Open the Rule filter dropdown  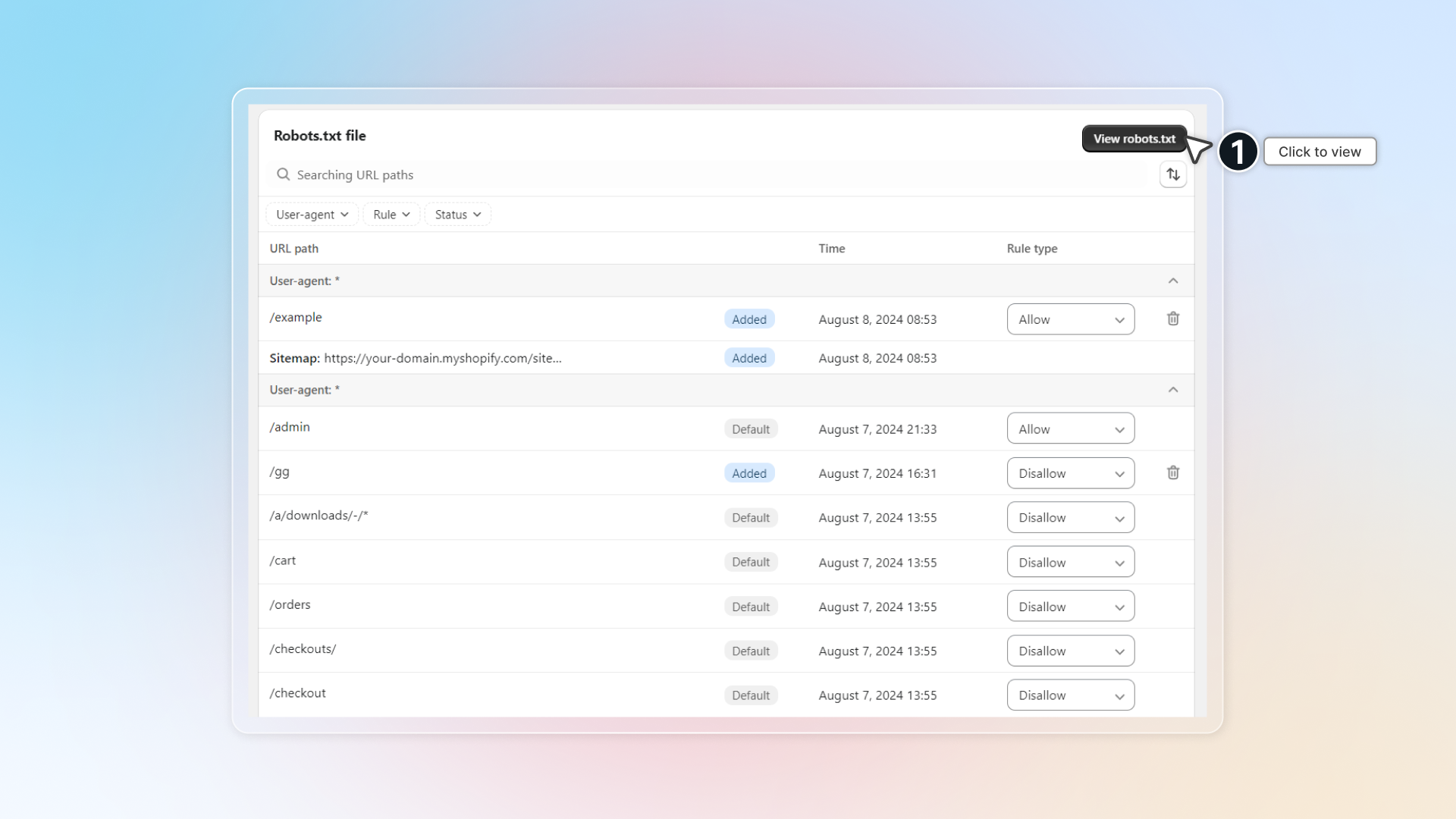pyautogui.click(x=391, y=215)
